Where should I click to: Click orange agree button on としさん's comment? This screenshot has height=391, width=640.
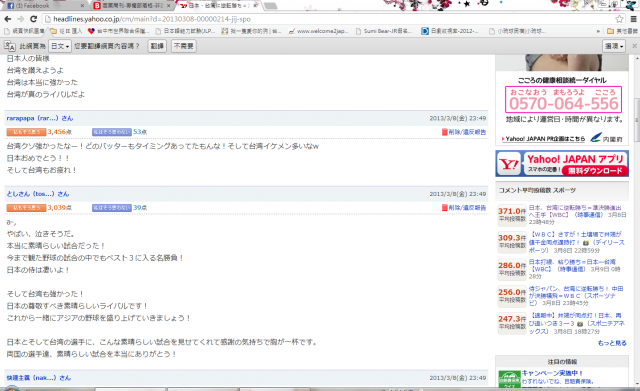pos(26,207)
